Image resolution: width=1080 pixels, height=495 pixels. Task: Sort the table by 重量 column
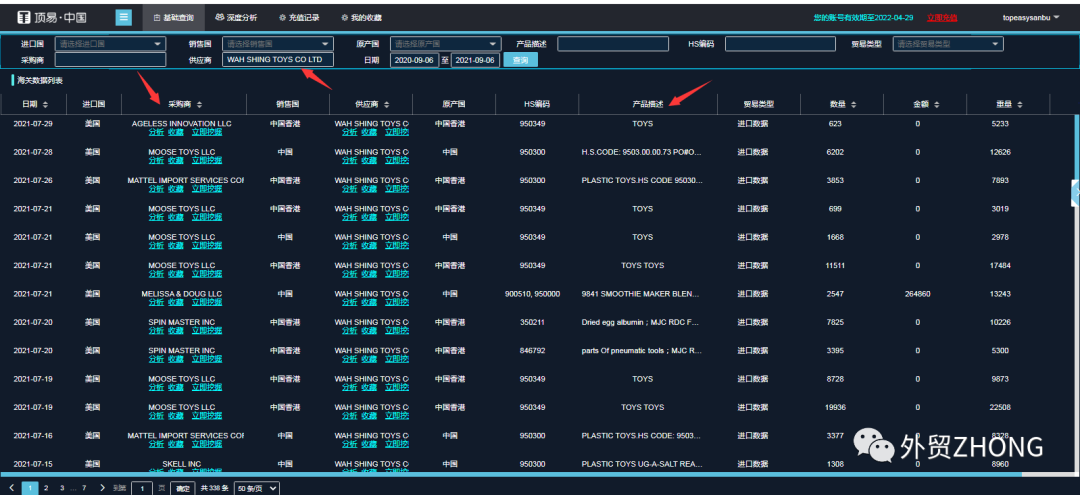[1020, 105]
